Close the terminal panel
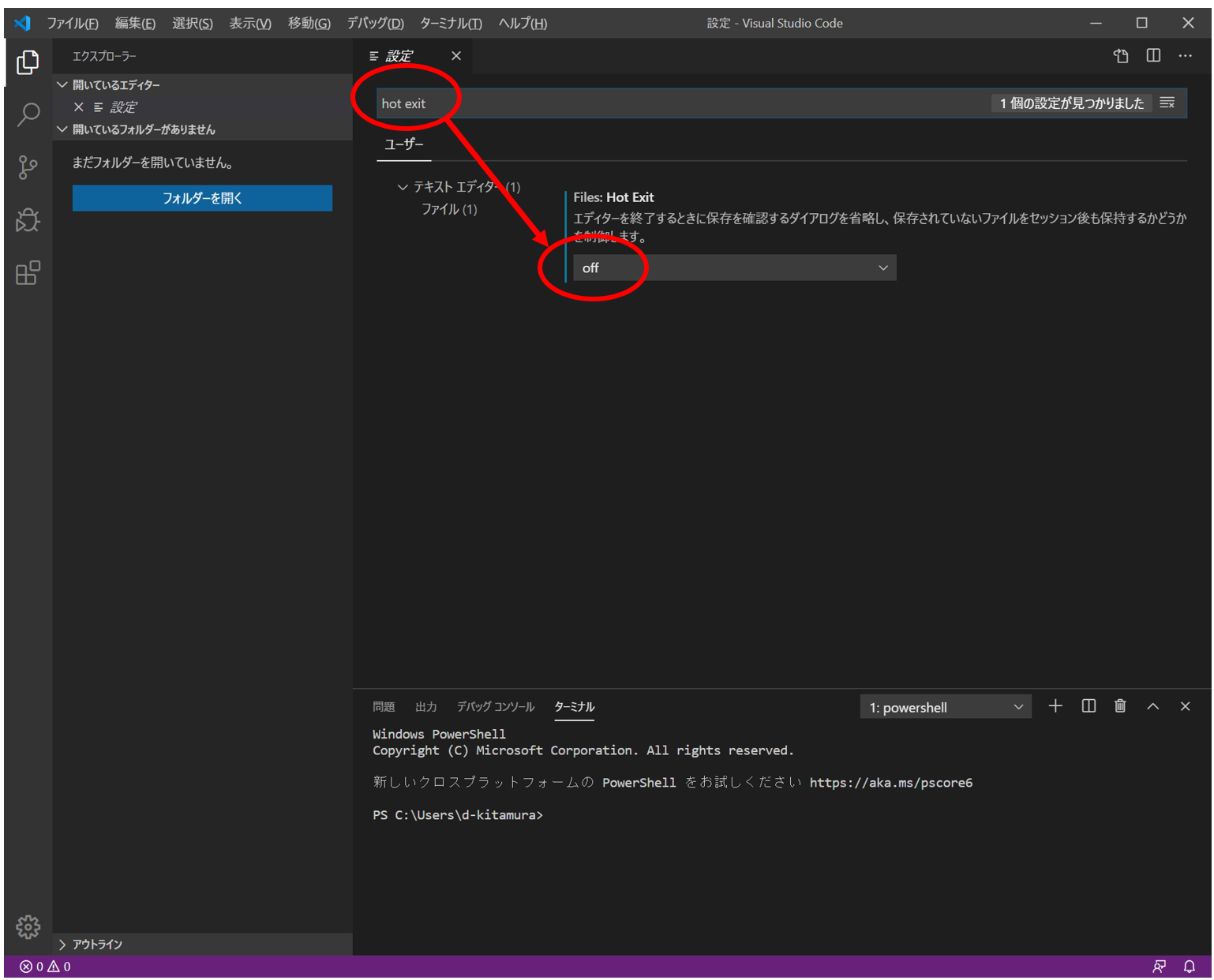 pos(1185,706)
